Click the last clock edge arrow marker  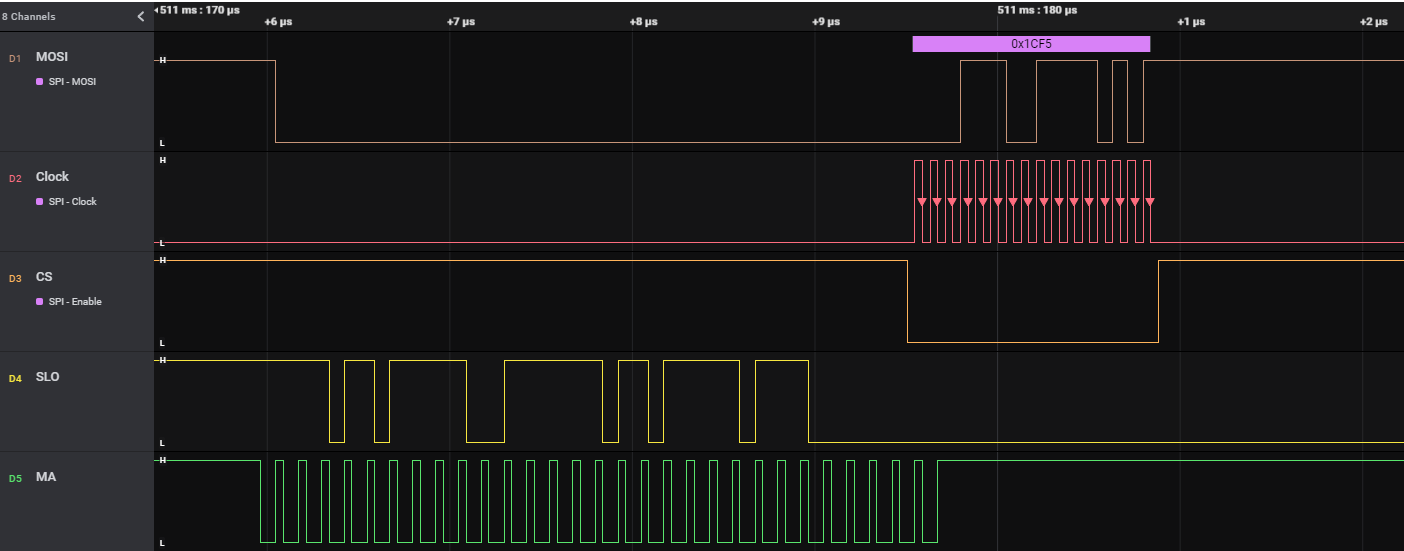point(1150,202)
